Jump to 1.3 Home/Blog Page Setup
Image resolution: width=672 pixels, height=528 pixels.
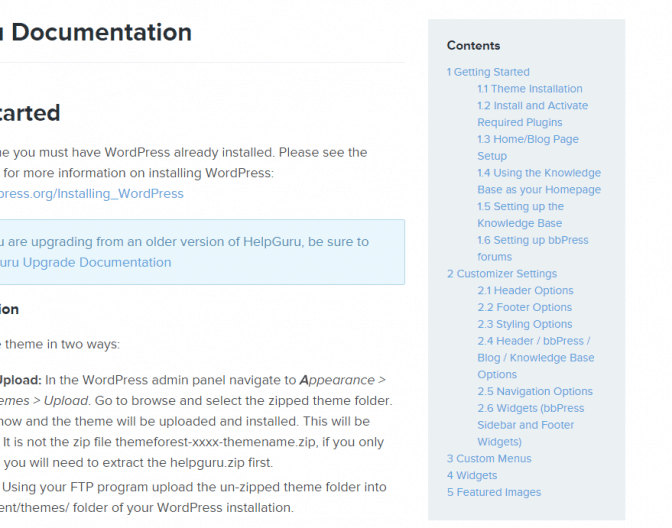coord(528,147)
